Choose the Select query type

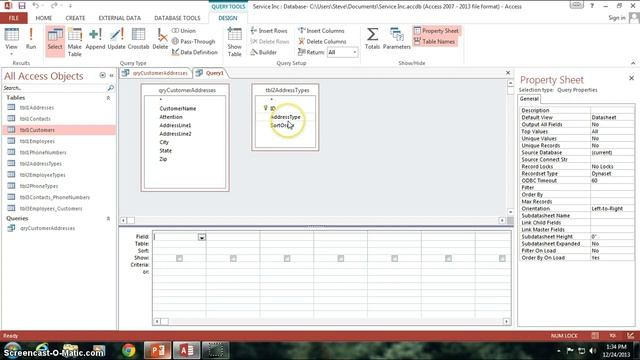coord(55,41)
